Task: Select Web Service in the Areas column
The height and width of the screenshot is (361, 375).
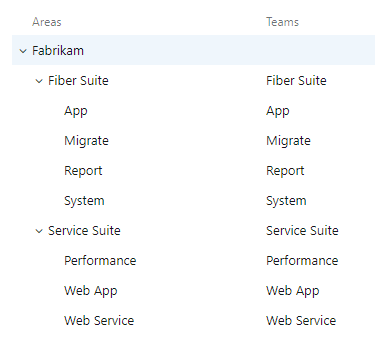Action: coord(99,321)
